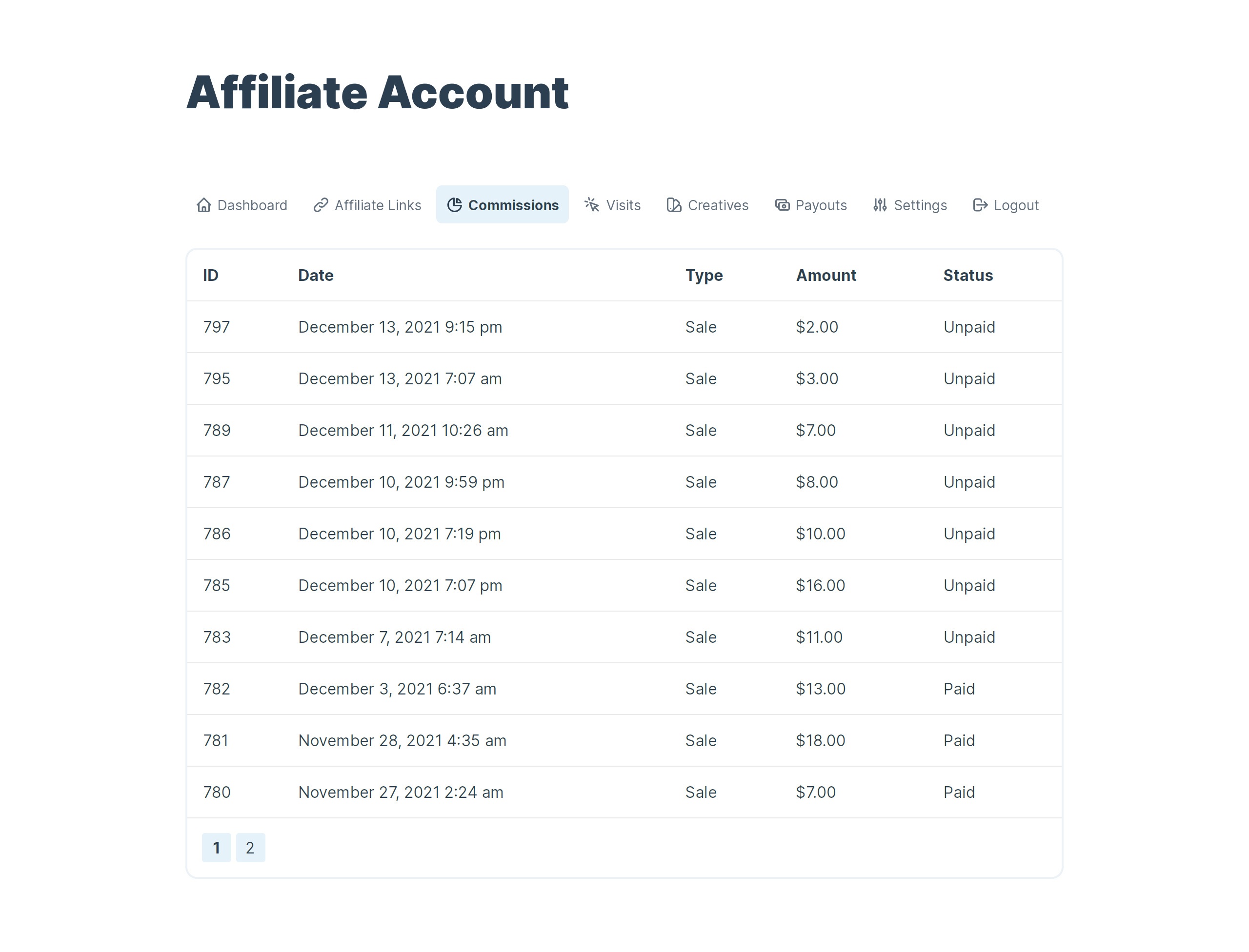
Task: Switch to the Payouts tab
Action: click(x=820, y=205)
